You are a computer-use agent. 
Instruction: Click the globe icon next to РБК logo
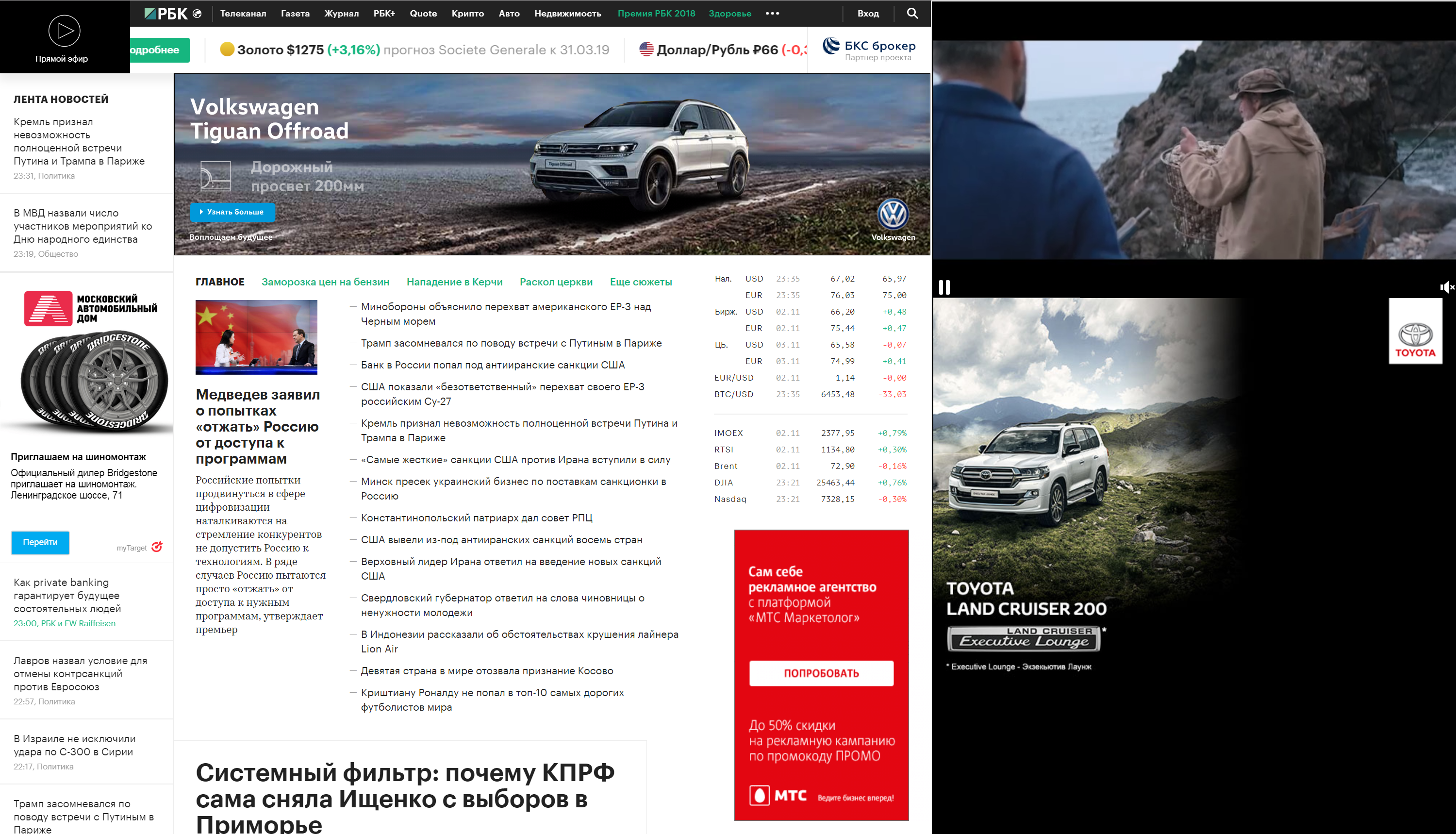(x=197, y=13)
